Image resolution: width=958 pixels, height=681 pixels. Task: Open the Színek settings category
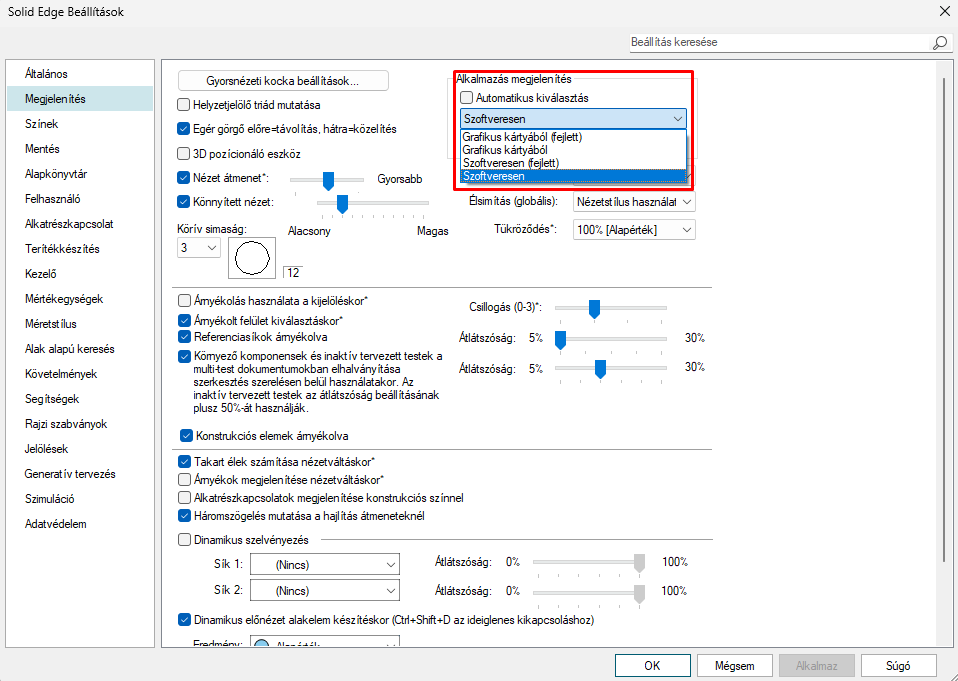tap(42, 124)
